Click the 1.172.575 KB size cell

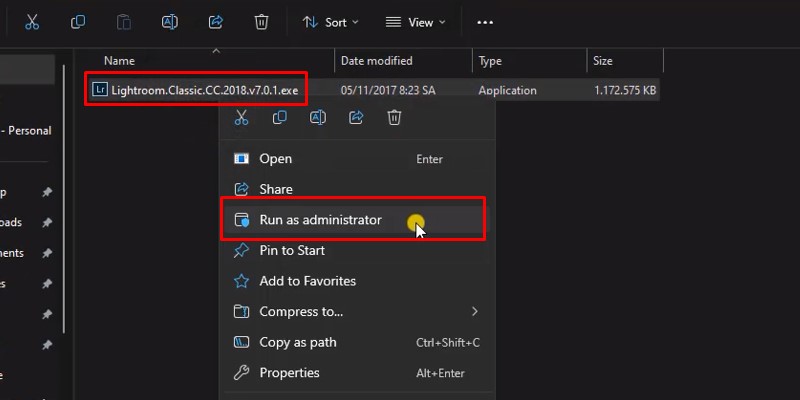point(625,90)
